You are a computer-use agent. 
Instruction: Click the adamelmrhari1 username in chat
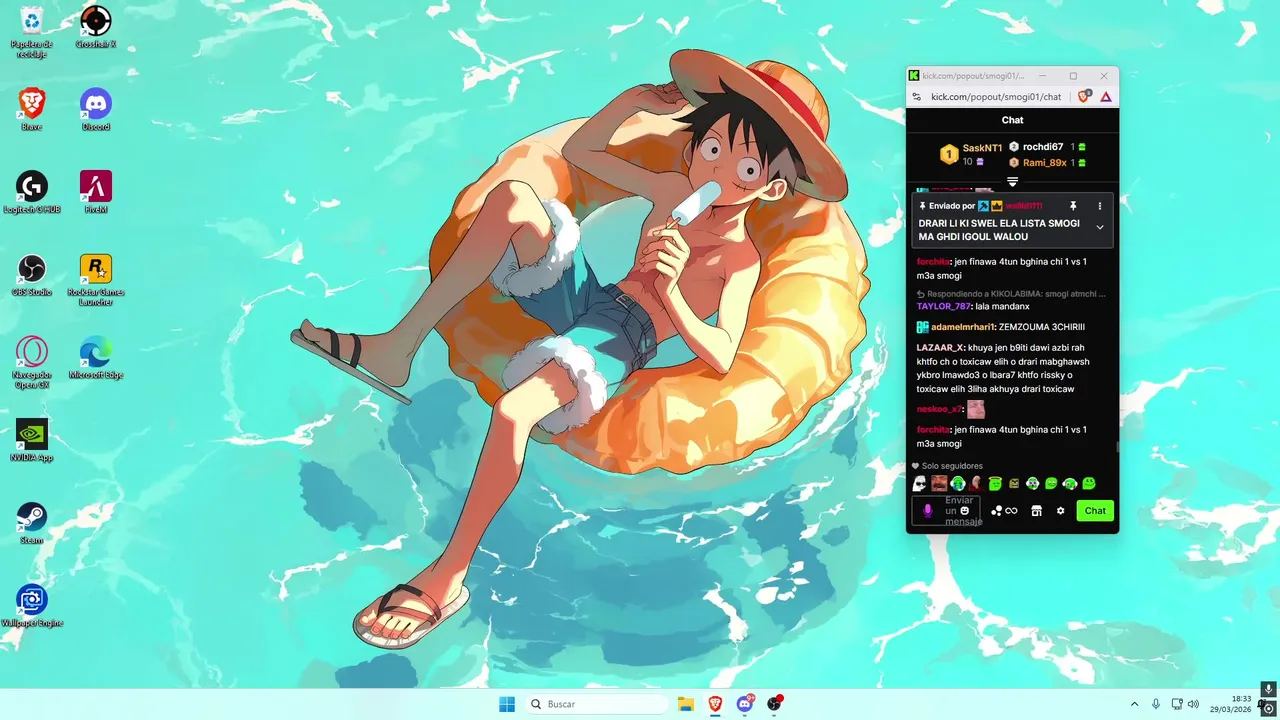pyautogui.click(x=962, y=327)
